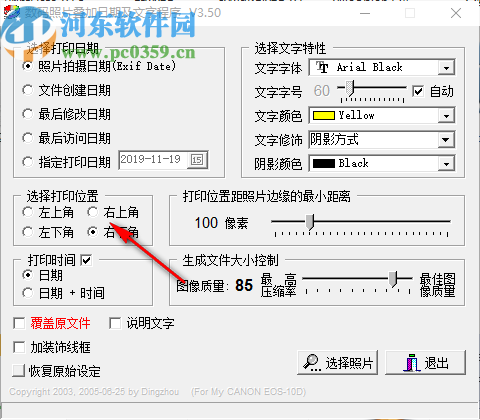The height and width of the screenshot is (420, 480).
Task: Click the 选择照片 button
Action: point(338,362)
